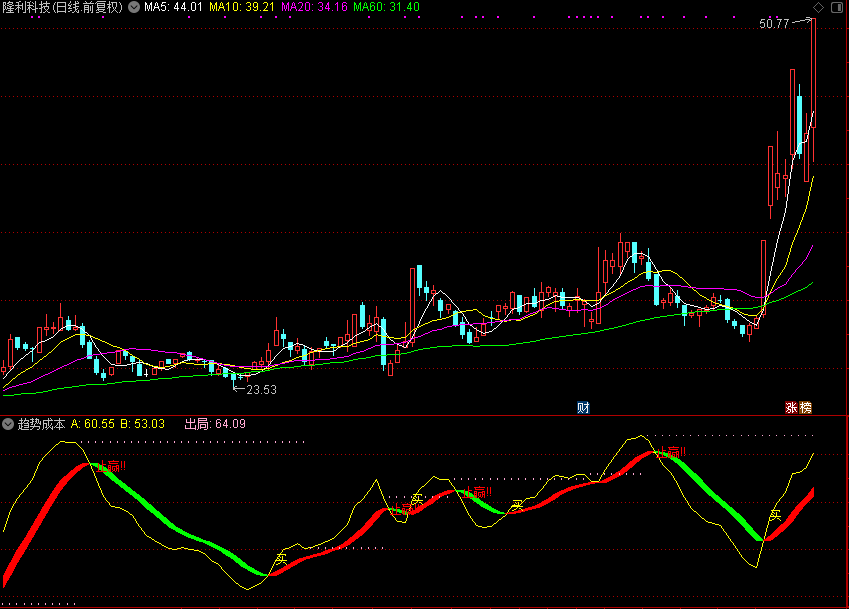Click the green MA60: 31.40 label

click(x=387, y=8)
